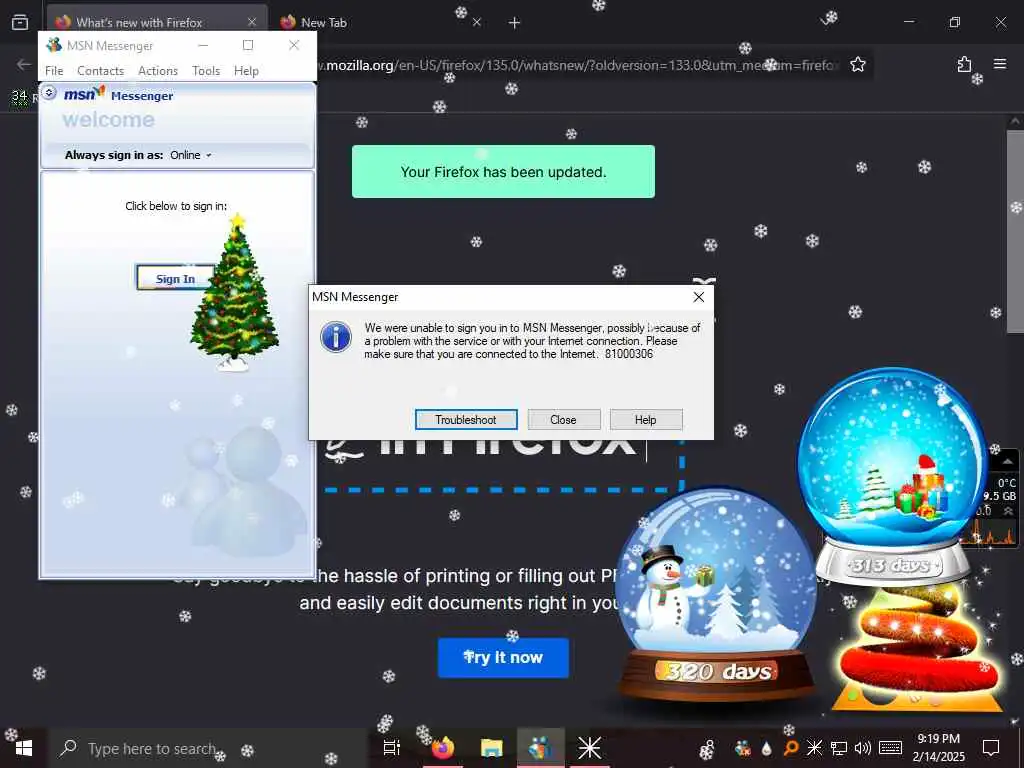Click the orange magnifier tray icon
The width and height of the screenshot is (1024, 768).
tap(790, 748)
